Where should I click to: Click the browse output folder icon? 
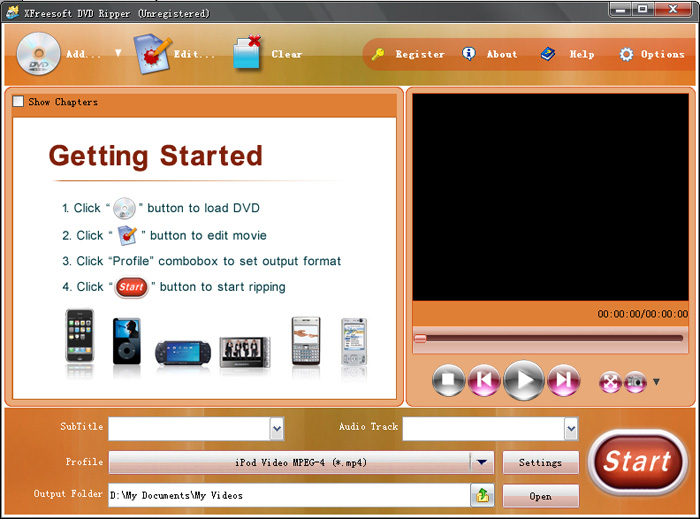(483, 495)
